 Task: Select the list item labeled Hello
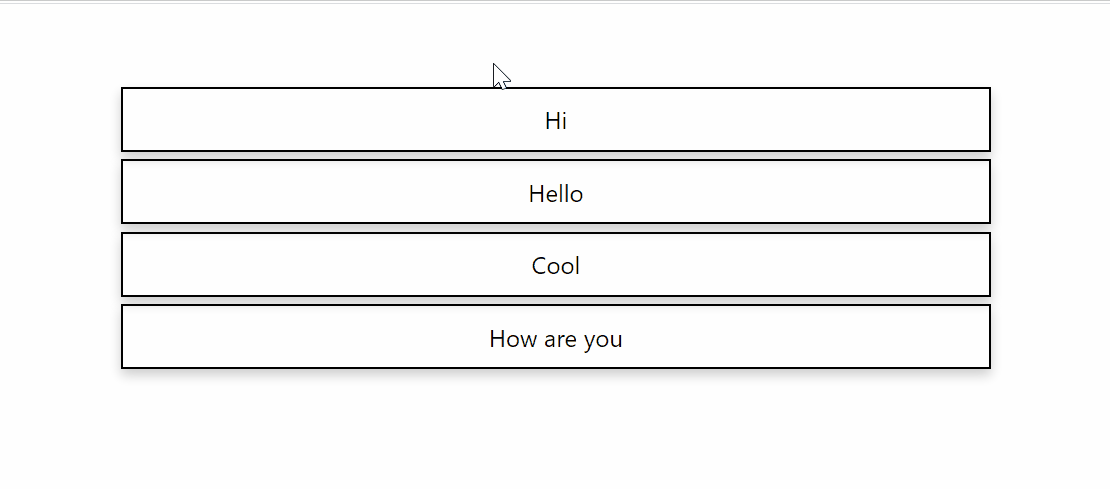[556, 192]
